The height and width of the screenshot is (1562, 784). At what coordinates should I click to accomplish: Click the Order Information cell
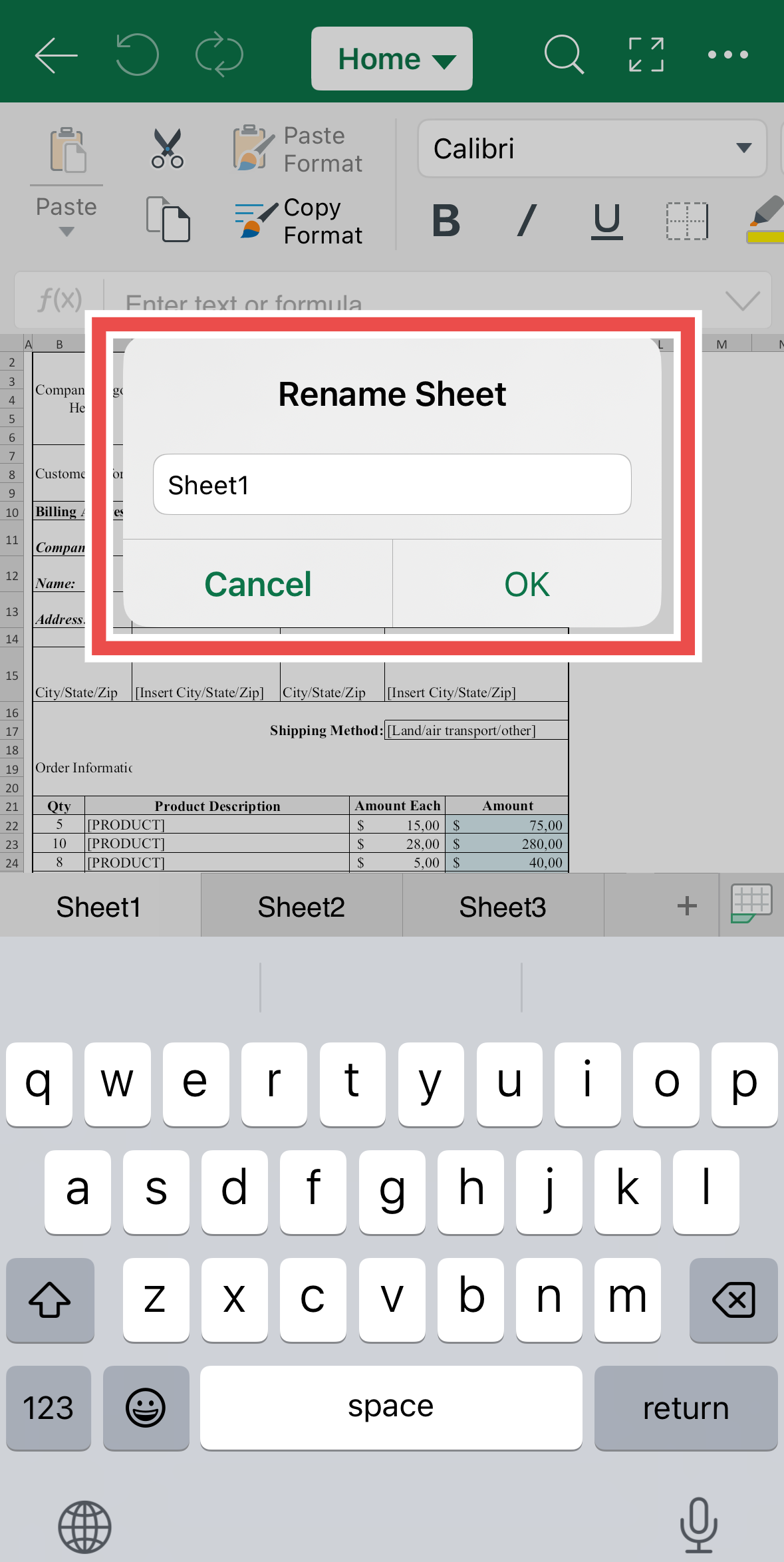[84, 768]
